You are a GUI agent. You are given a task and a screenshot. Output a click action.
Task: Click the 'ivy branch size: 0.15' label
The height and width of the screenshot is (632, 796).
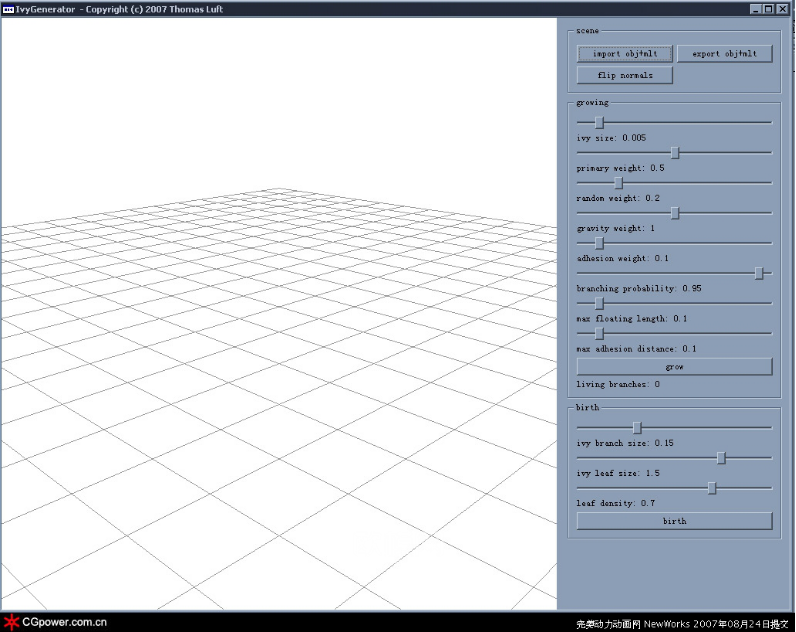(625, 443)
